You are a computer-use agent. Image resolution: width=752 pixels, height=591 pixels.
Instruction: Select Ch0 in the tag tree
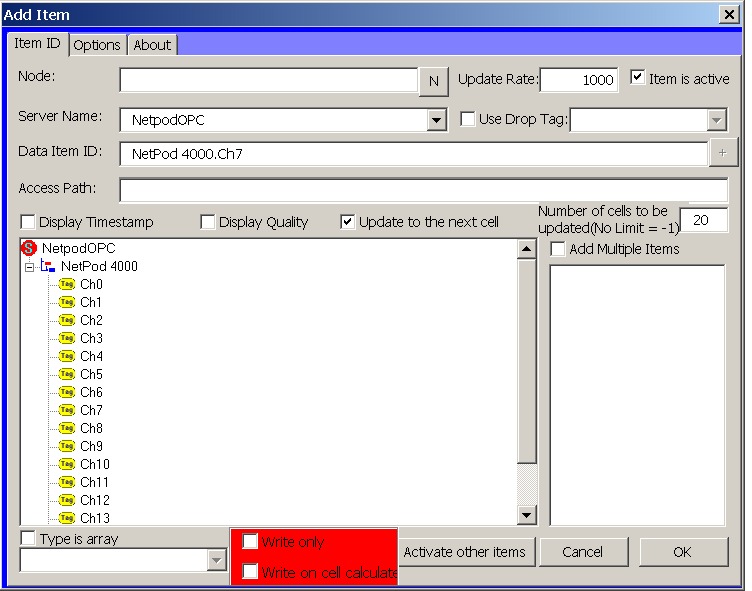pos(91,284)
